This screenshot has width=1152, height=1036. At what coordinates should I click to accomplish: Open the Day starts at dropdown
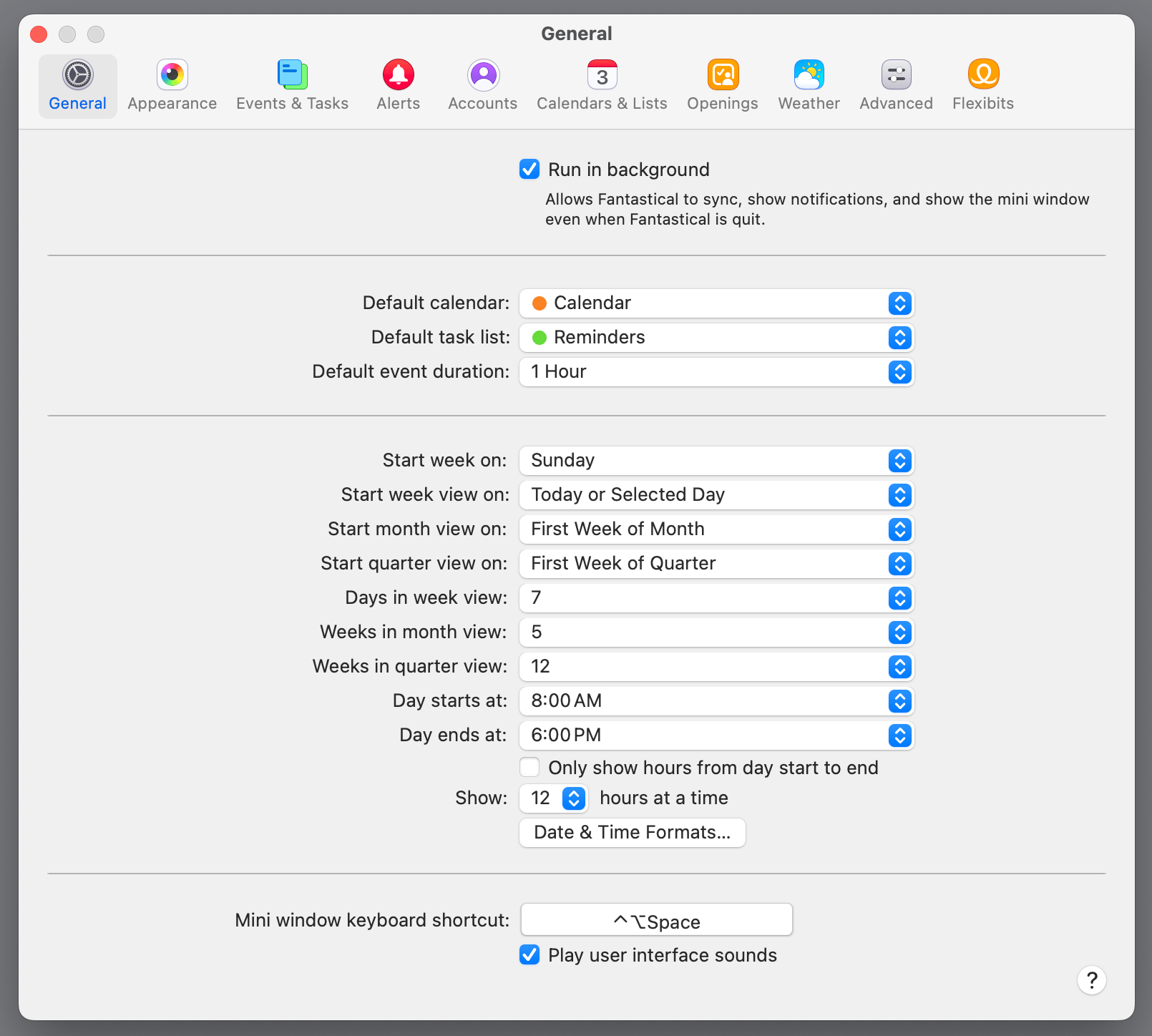pyautogui.click(x=716, y=701)
